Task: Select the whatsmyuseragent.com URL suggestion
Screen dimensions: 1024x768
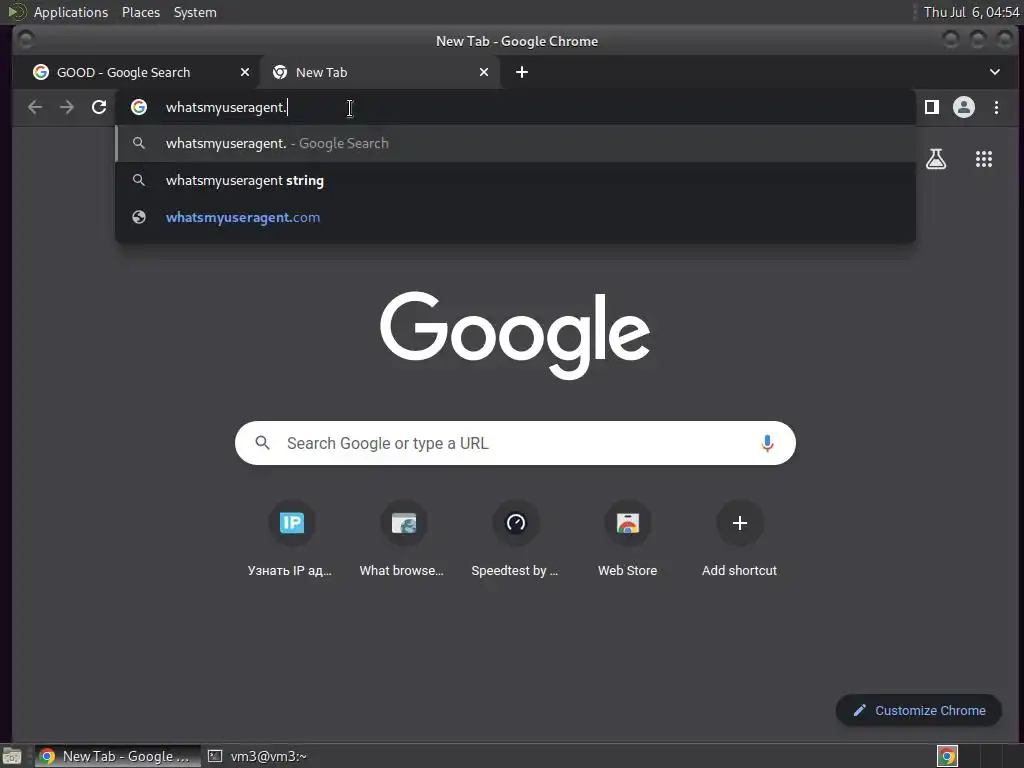Action: point(515,217)
